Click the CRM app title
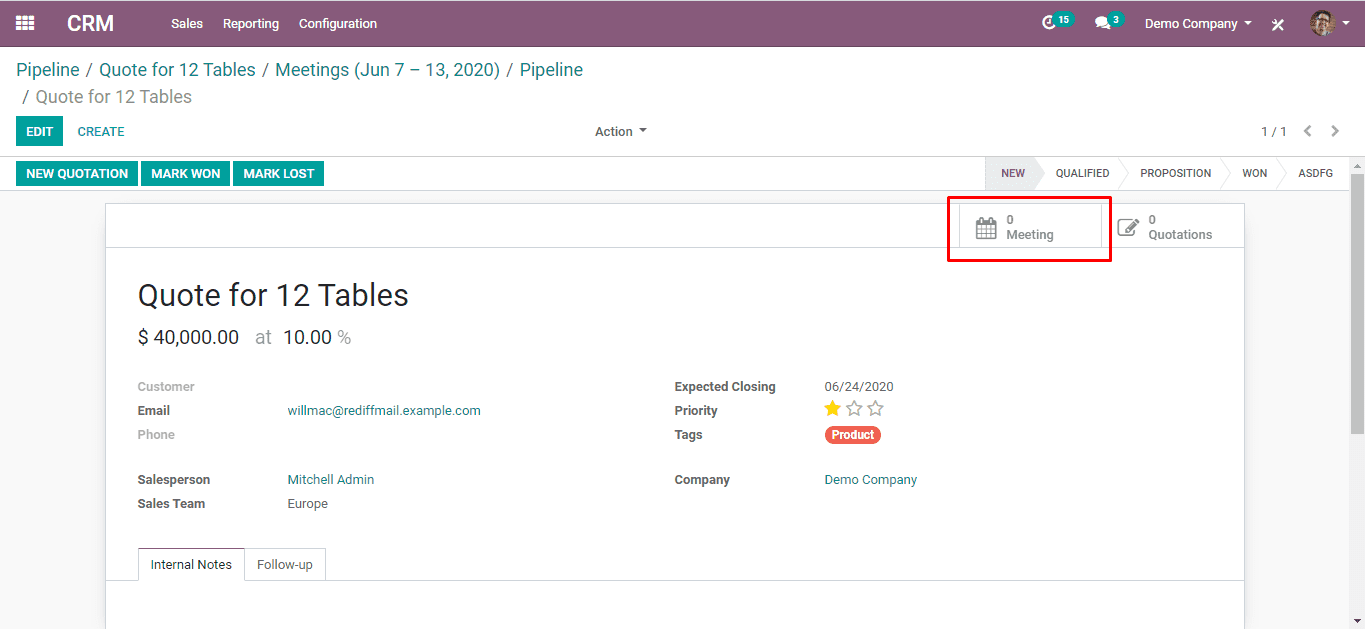Image resolution: width=1365 pixels, height=629 pixels. (x=91, y=23)
